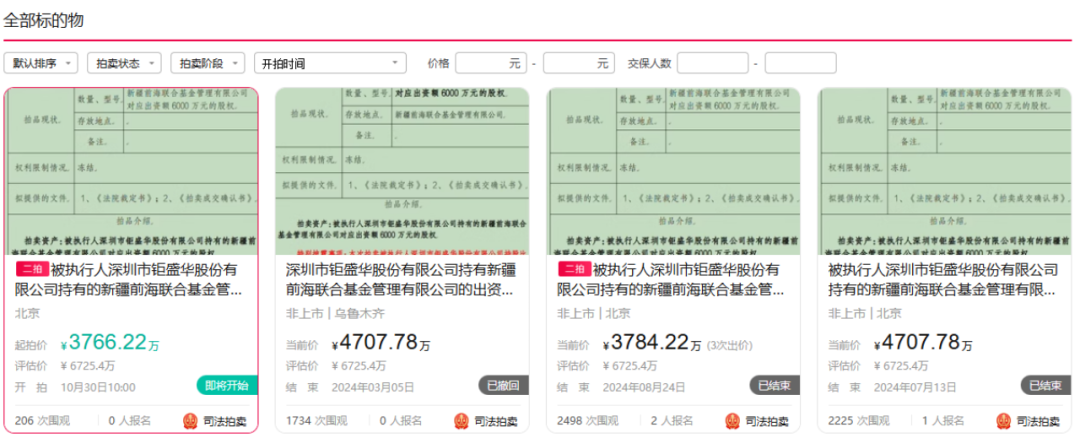Click 4707.78万 price on the 07月13日 card

click(x=924, y=342)
